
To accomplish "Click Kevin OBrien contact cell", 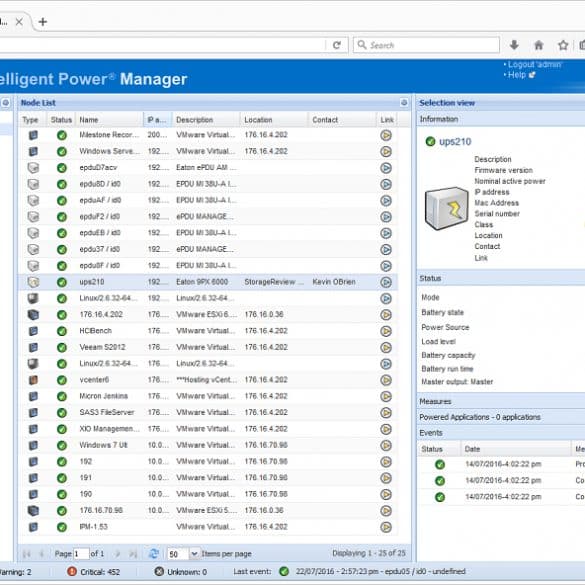I will [x=334, y=282].
